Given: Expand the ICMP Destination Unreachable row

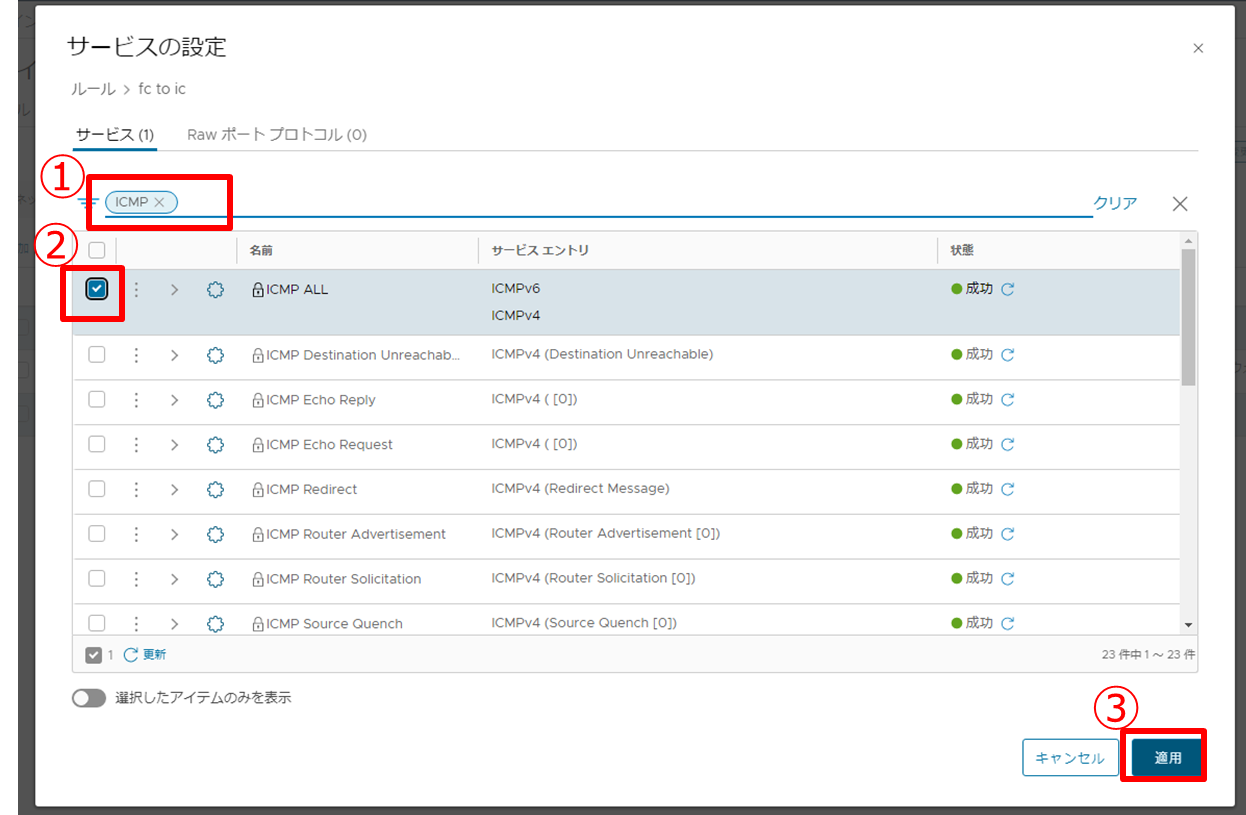Looking at the screenshot, I should (x=174, y=355).
